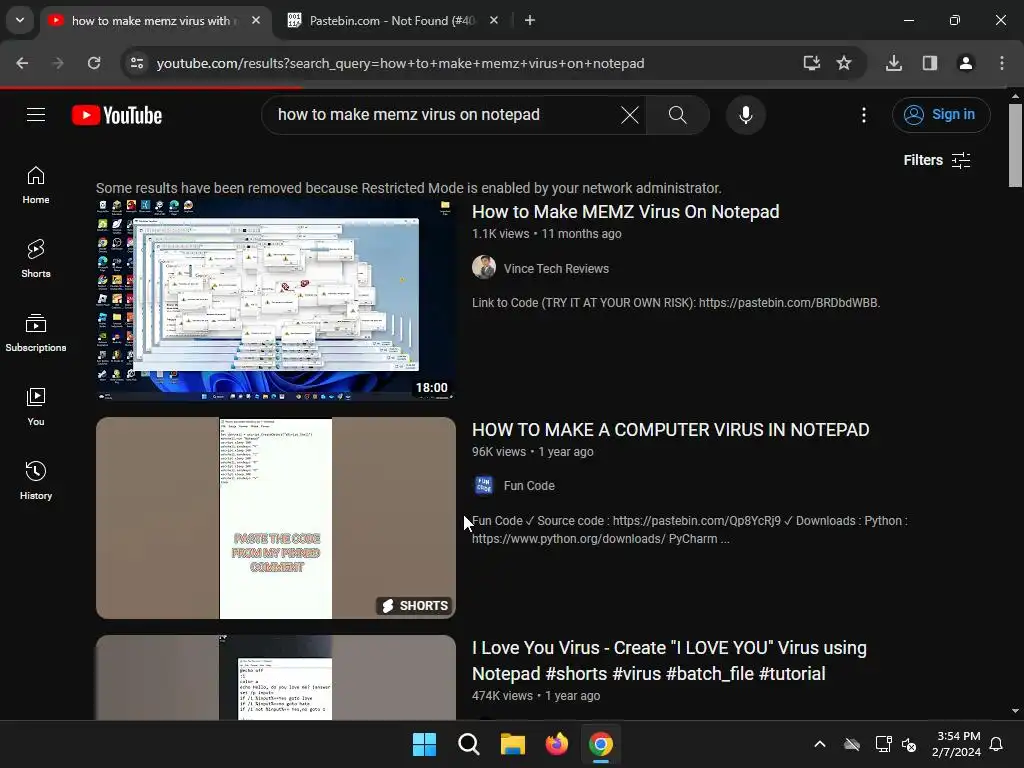Open video How to Make MEMZ Virus On Notepad
The image size is (1024, 768).
(625, 212)
